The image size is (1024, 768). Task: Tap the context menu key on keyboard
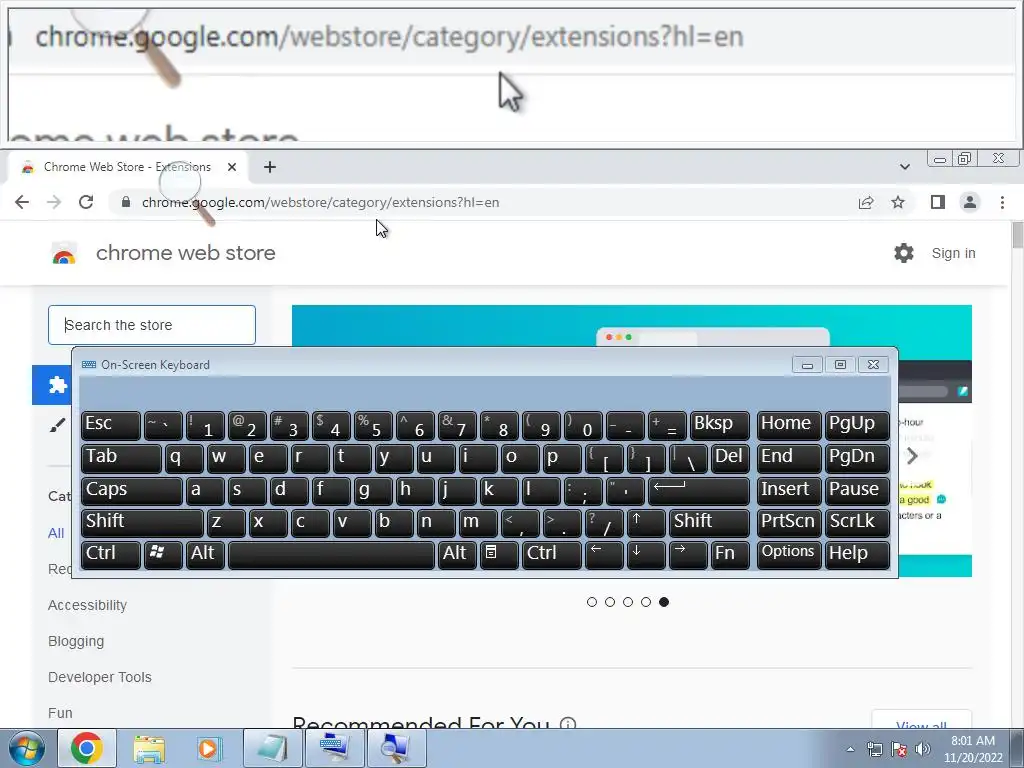coord(500,554)
